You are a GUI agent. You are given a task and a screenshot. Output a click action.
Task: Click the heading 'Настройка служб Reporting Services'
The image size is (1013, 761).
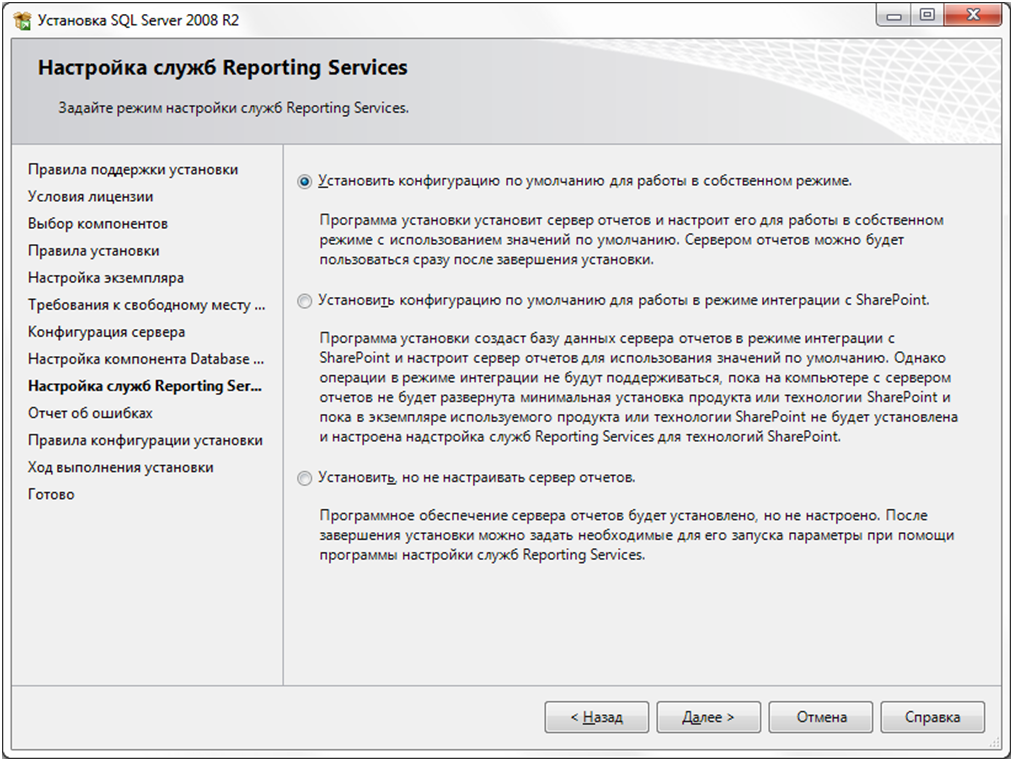[222, 68]
